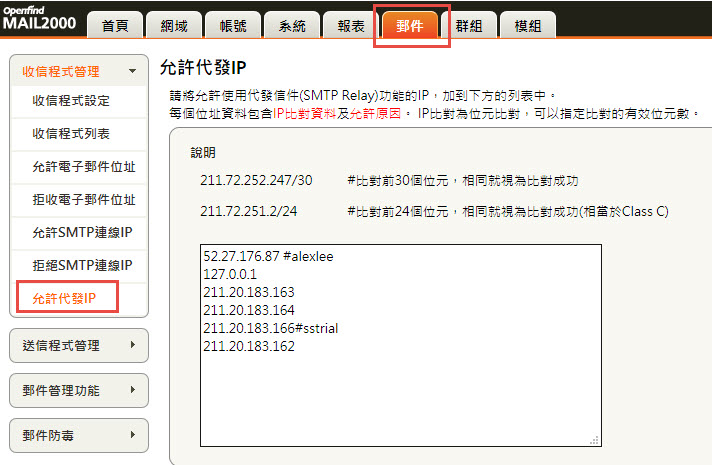Click the 211.20.183.164 entry
Screen dimensions: 712x465
tap(249, 310)
